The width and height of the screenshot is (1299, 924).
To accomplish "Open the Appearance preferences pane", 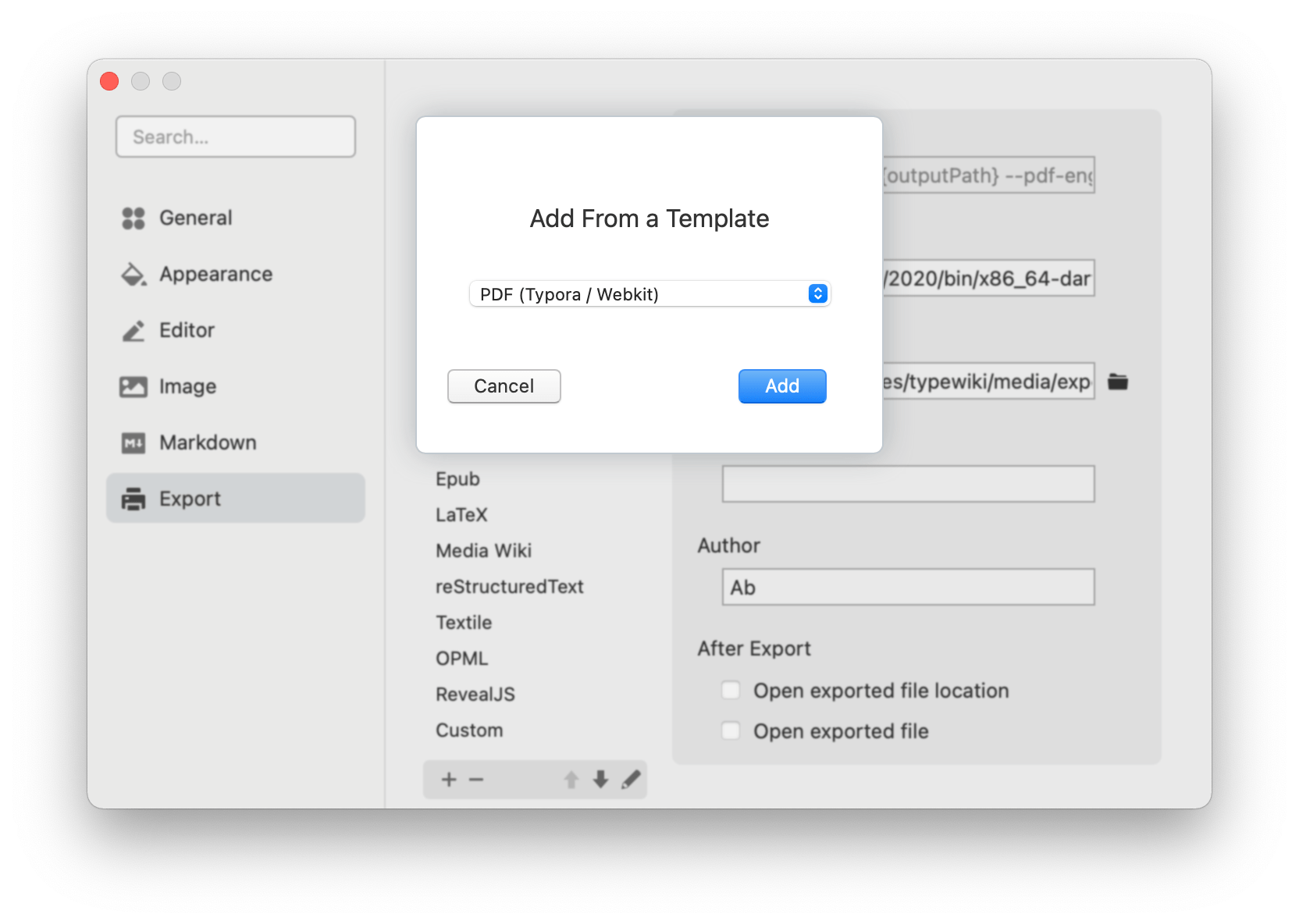I will pos(133,274).
